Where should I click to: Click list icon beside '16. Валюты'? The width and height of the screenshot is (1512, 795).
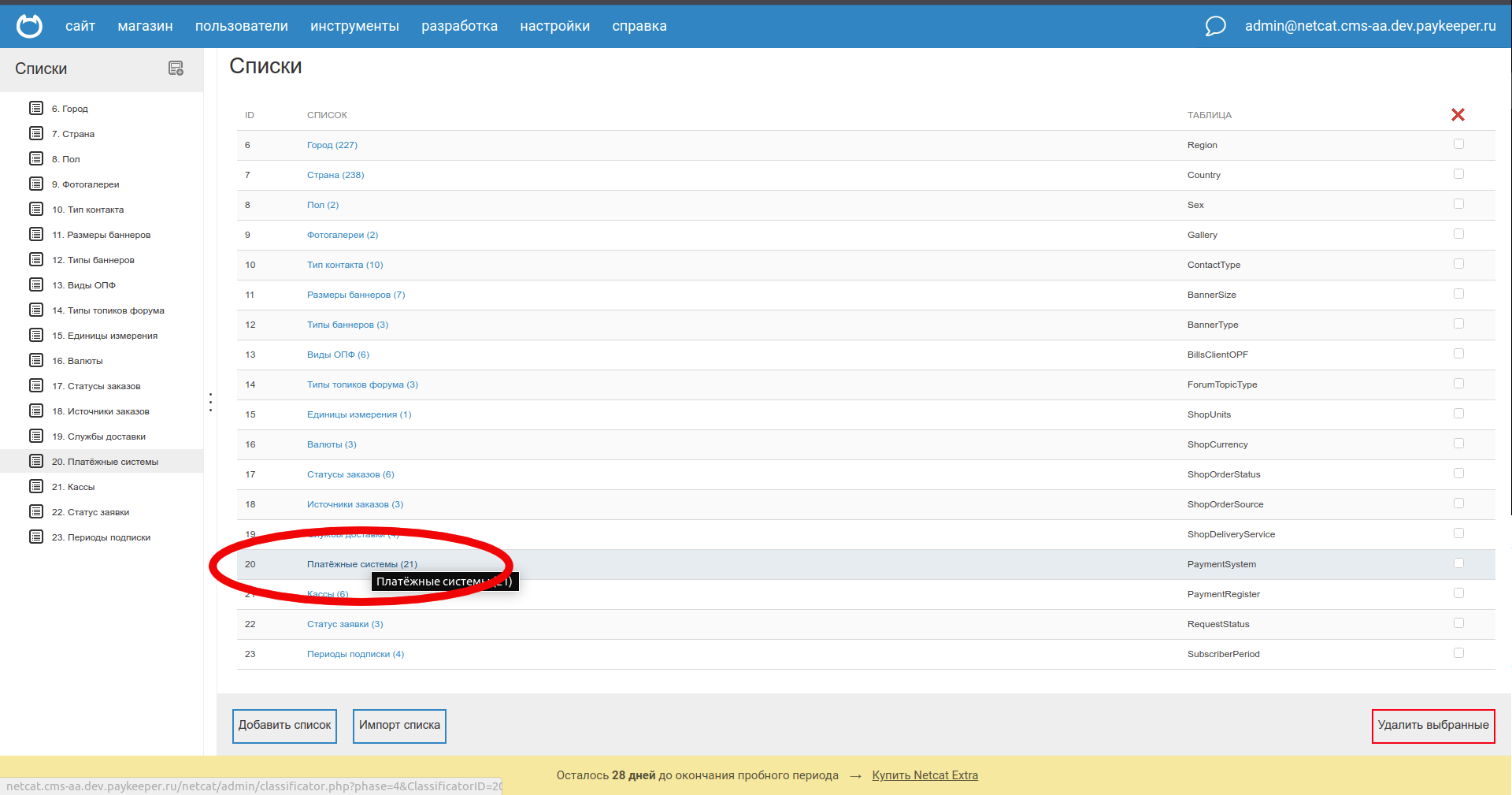tap(36, 361)
